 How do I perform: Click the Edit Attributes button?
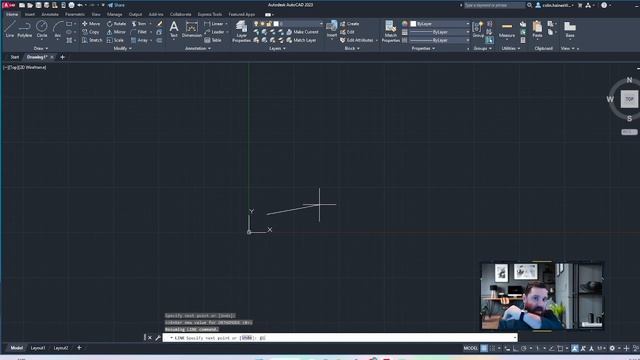click(356, 40)
